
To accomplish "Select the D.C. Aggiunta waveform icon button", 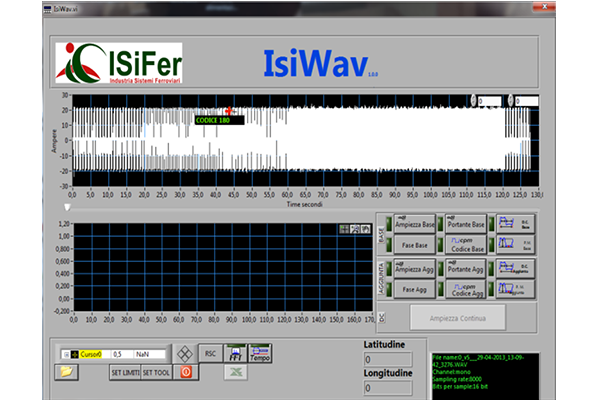I will click(515, 268).
